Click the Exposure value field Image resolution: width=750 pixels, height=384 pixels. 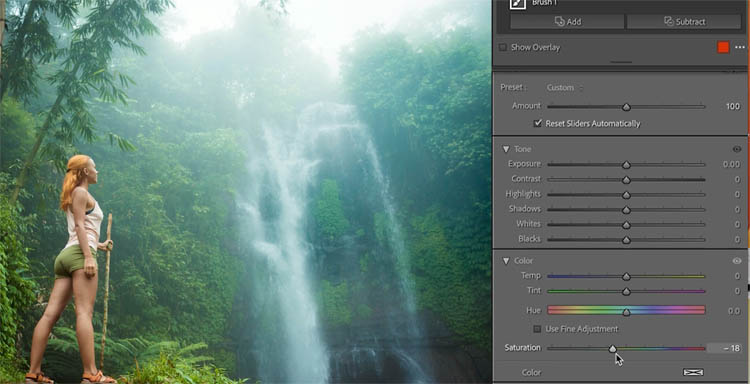point(731,164)
